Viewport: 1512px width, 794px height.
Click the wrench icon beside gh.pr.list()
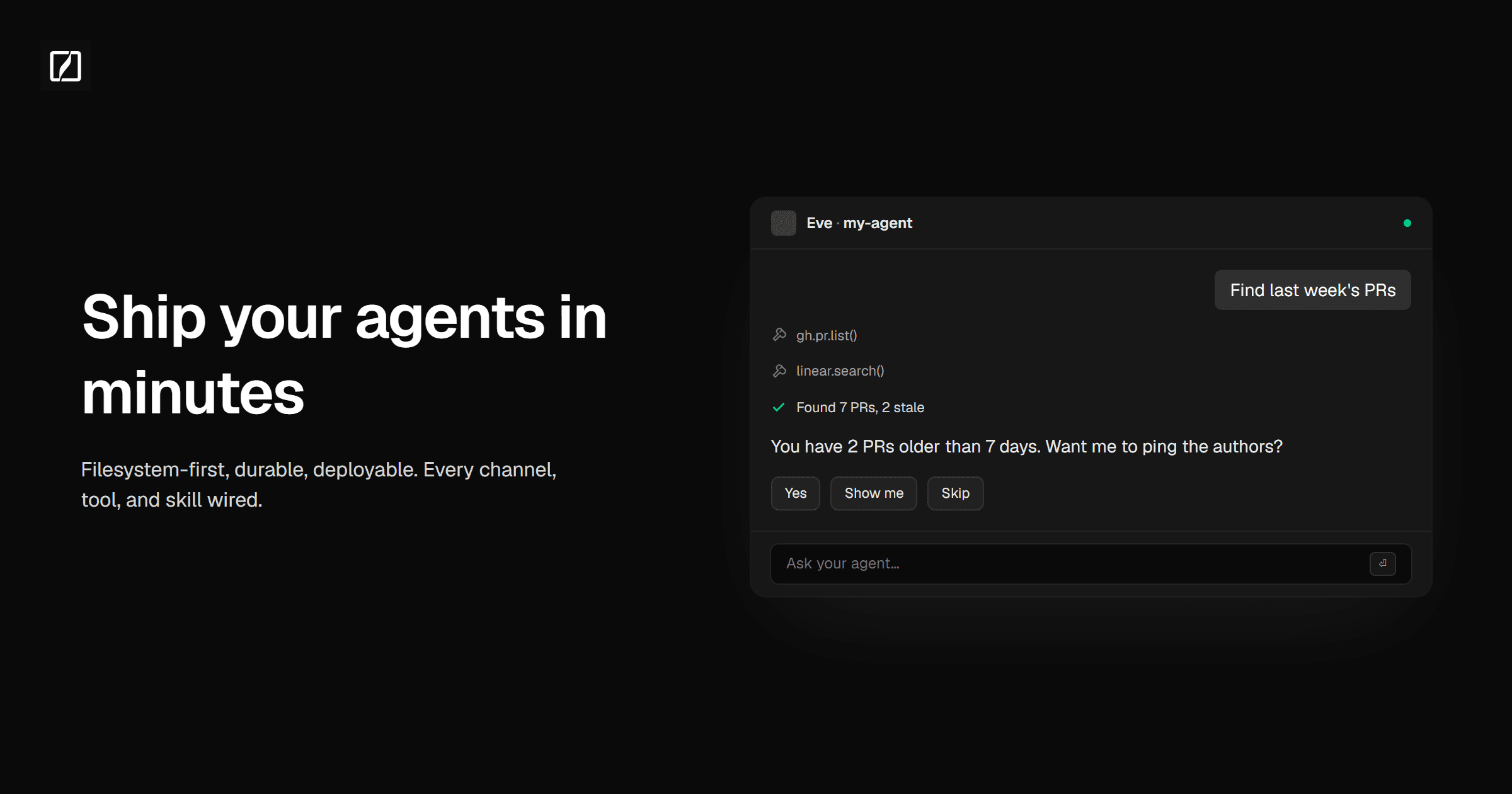click(x=779, y=335)
